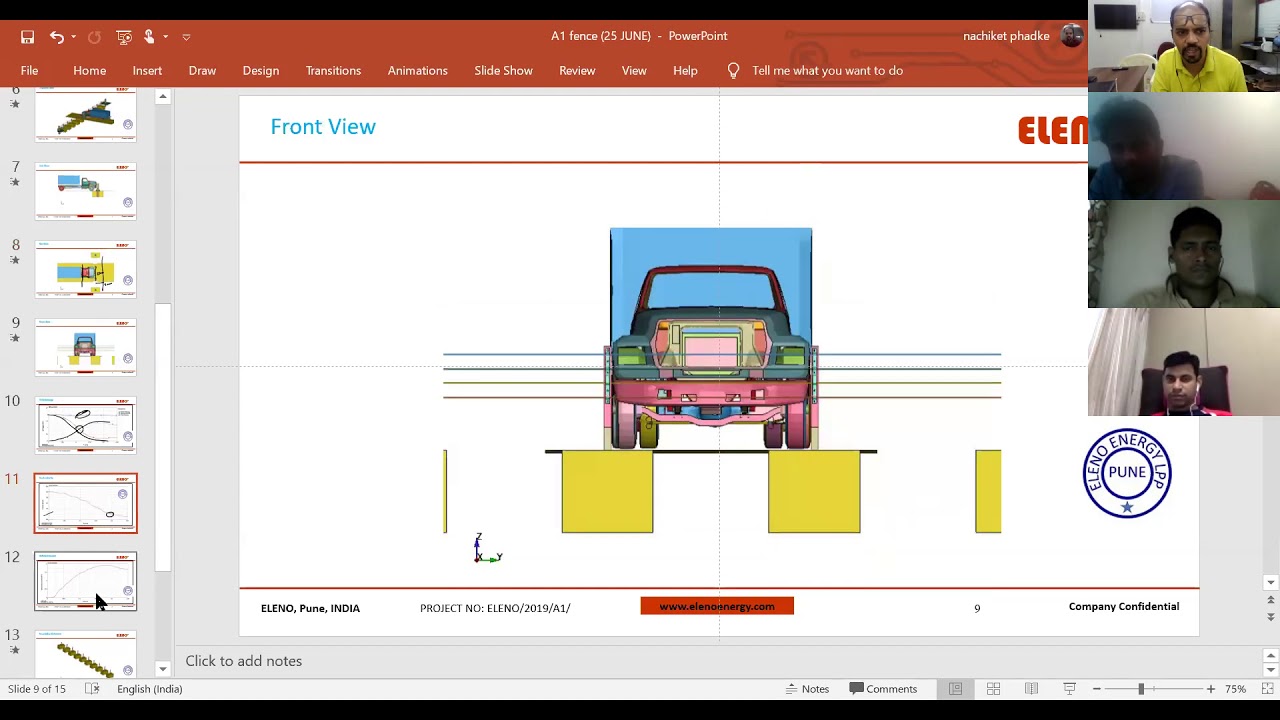Click the slide panel scroll-down arrow
The image size is (1280, 720).
click(x=162, y=669)
